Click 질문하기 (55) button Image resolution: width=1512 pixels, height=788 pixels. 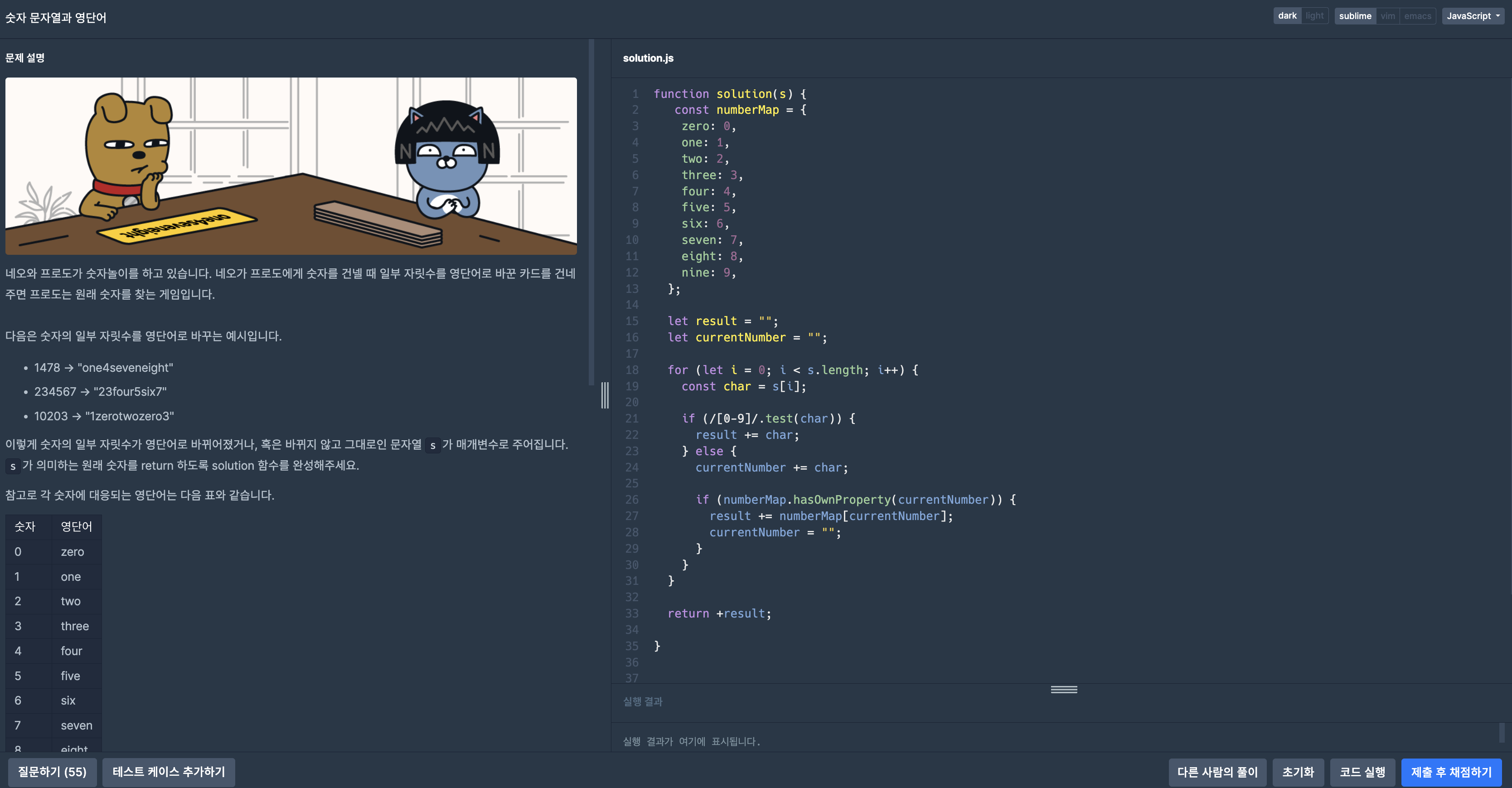pyautogui.click(x=52, y=772)
